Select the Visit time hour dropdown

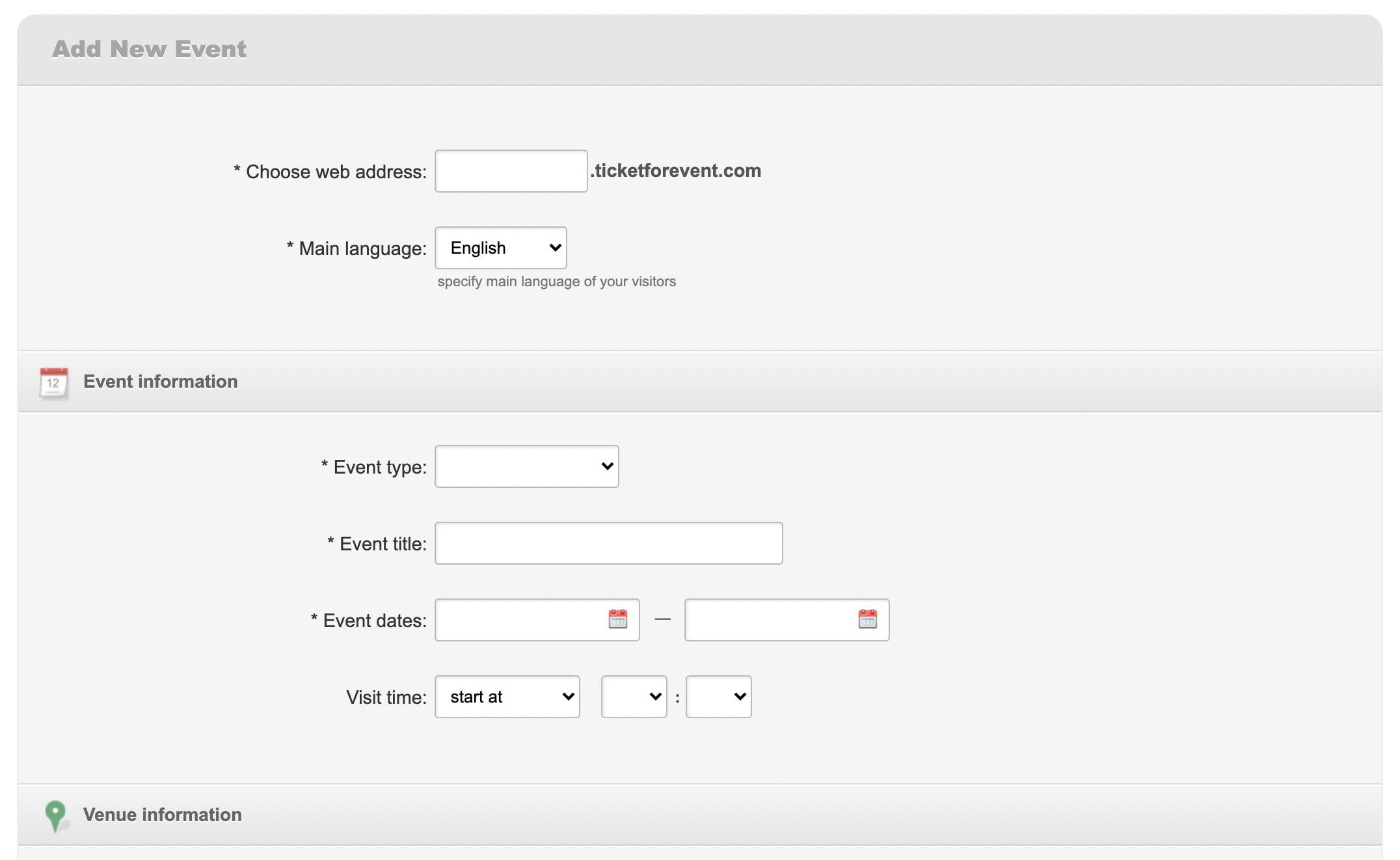pyautogui.click(x=634, y=697)
